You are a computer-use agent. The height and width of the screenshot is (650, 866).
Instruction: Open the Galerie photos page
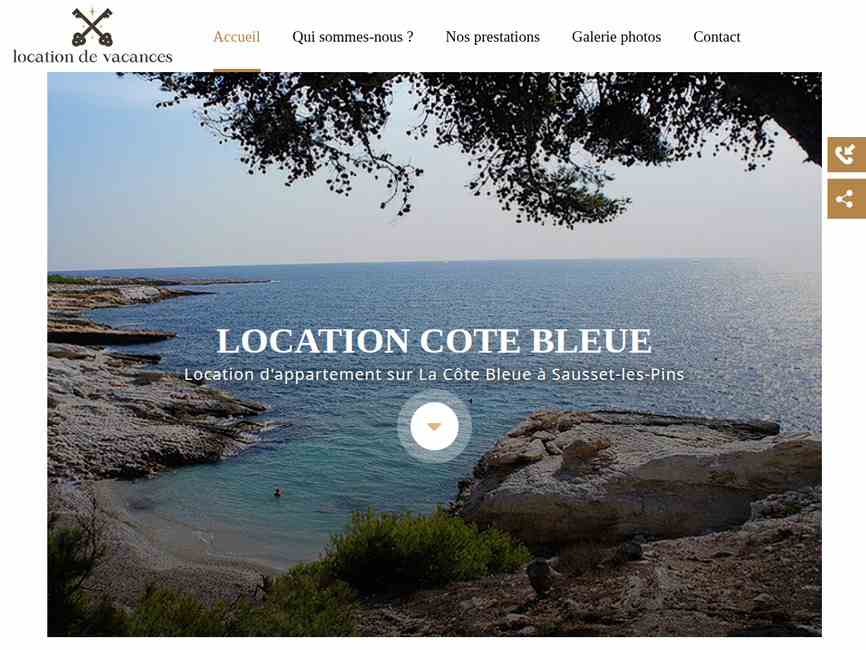point(616,36)
